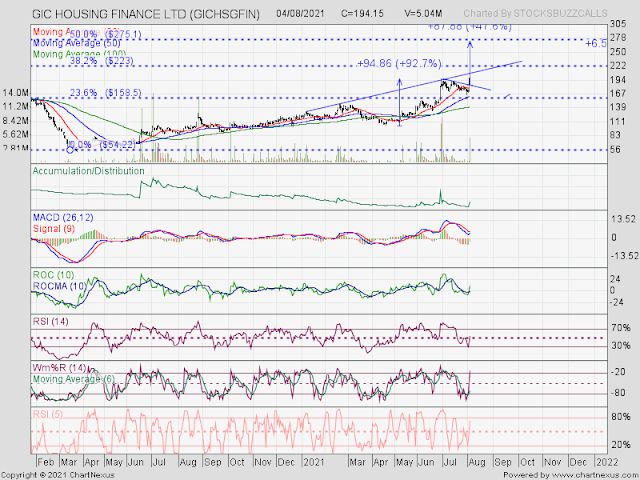640x480 pixels.
Task: Click the positive 24 ROC axis value
Action: click(x=615, y=279)
